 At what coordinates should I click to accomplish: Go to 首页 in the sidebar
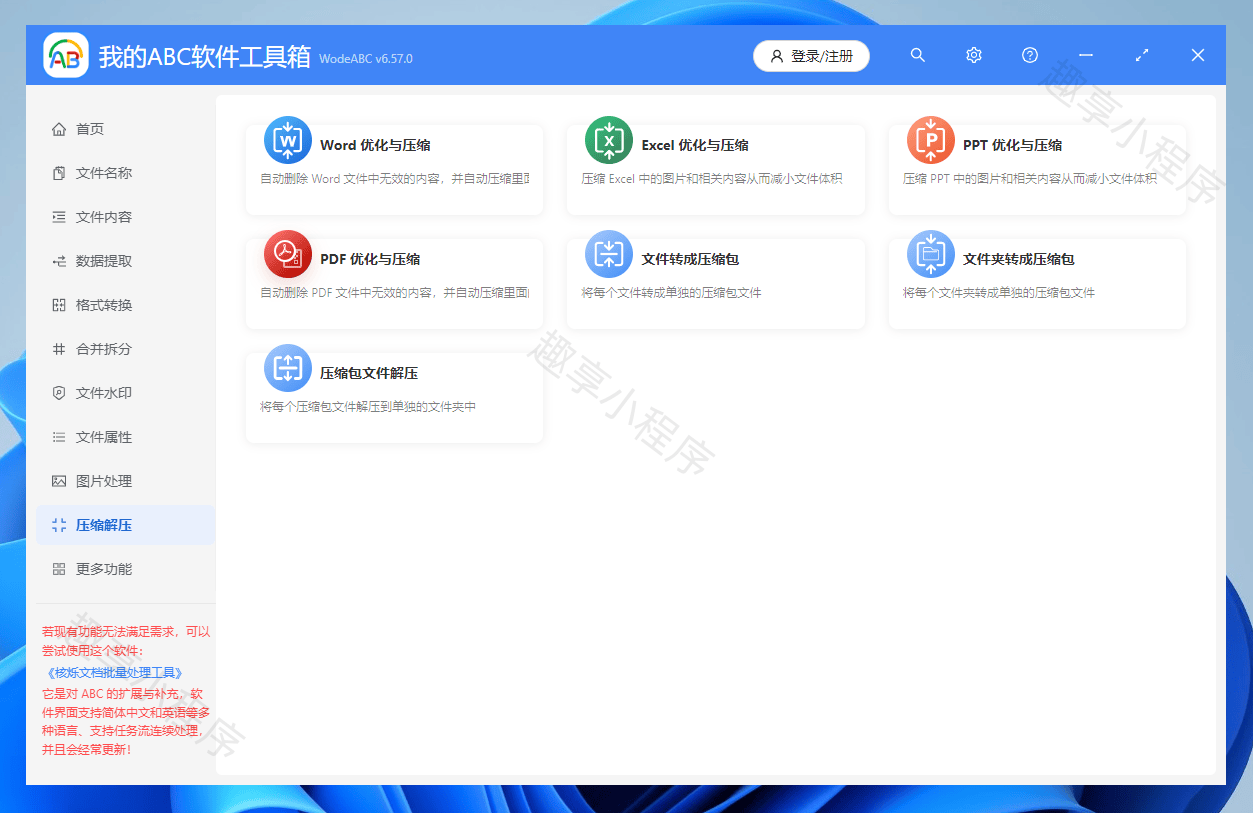click(125, 129)
